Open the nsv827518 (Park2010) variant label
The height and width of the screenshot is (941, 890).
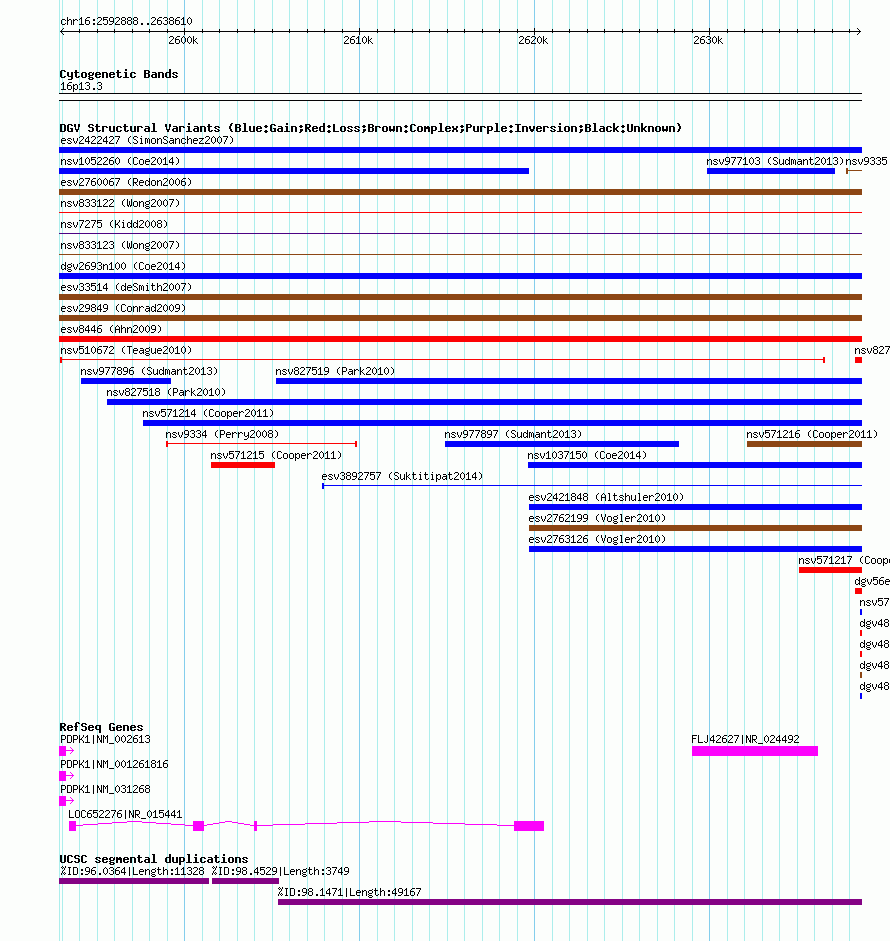(x=166, y=392)
